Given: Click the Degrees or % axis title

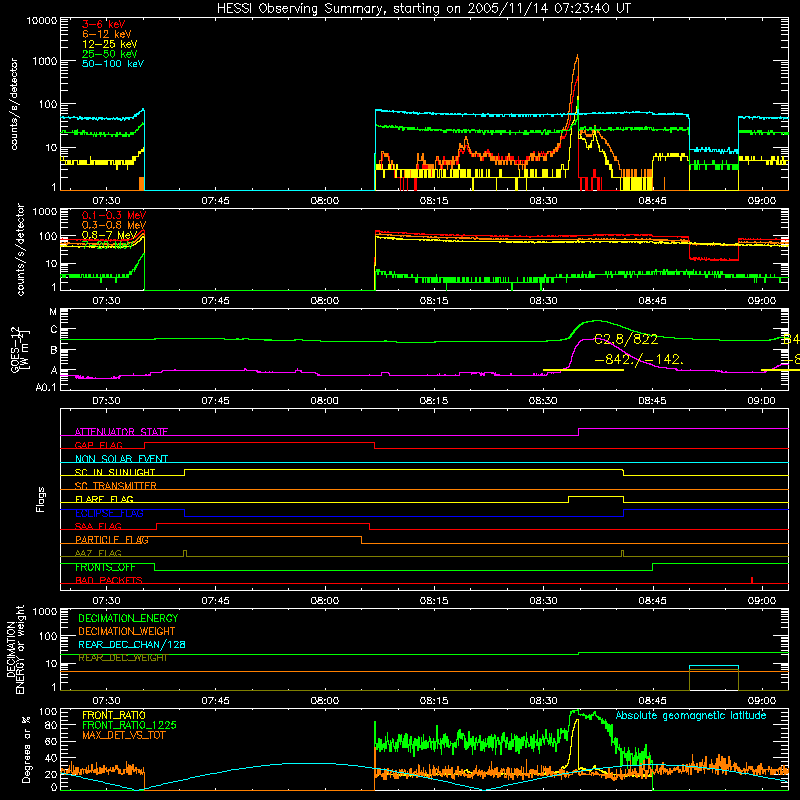Looking at the screenshot, I should click(26, 749).
